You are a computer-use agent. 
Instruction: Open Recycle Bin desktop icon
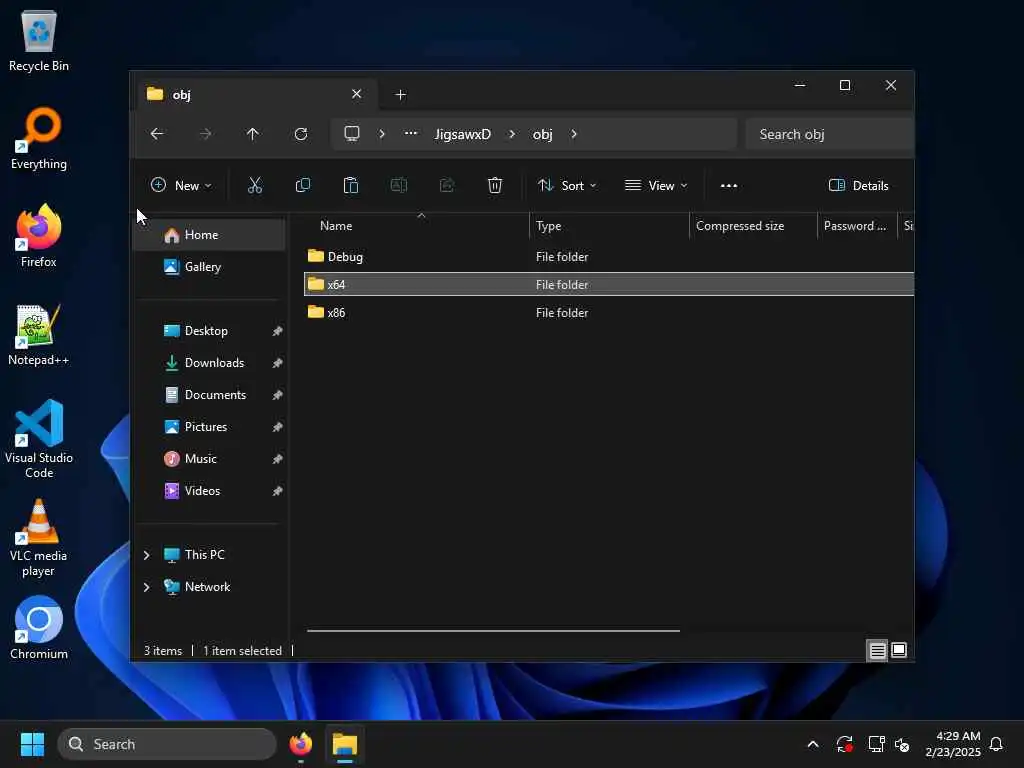coord(39,41)
